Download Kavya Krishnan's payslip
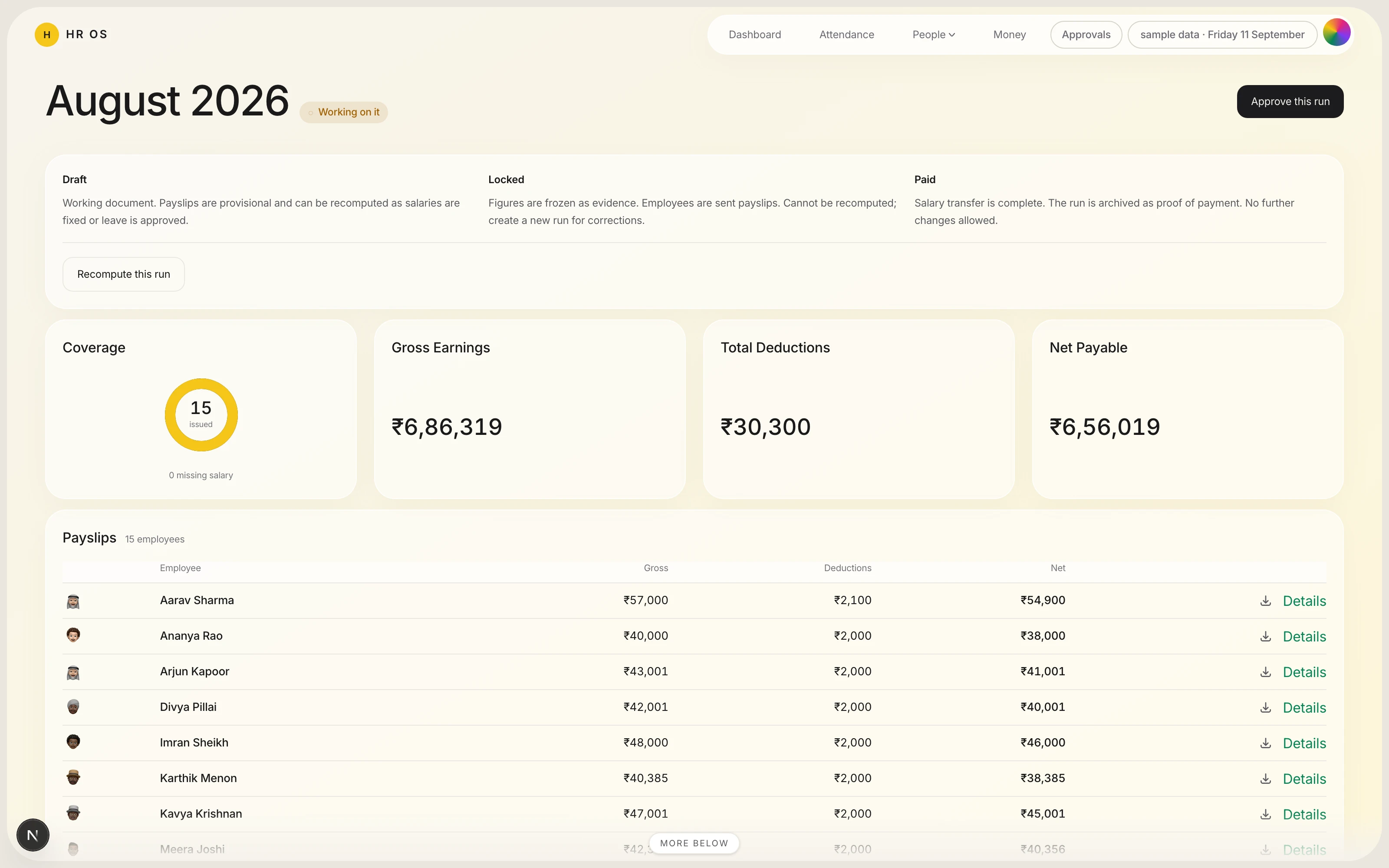 (1265, 815)
